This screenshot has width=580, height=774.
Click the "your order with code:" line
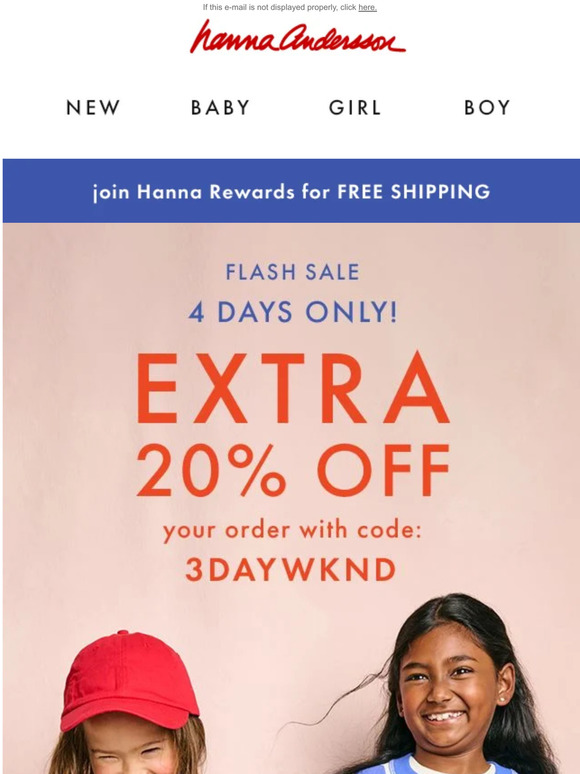click(x=292, y=531)
